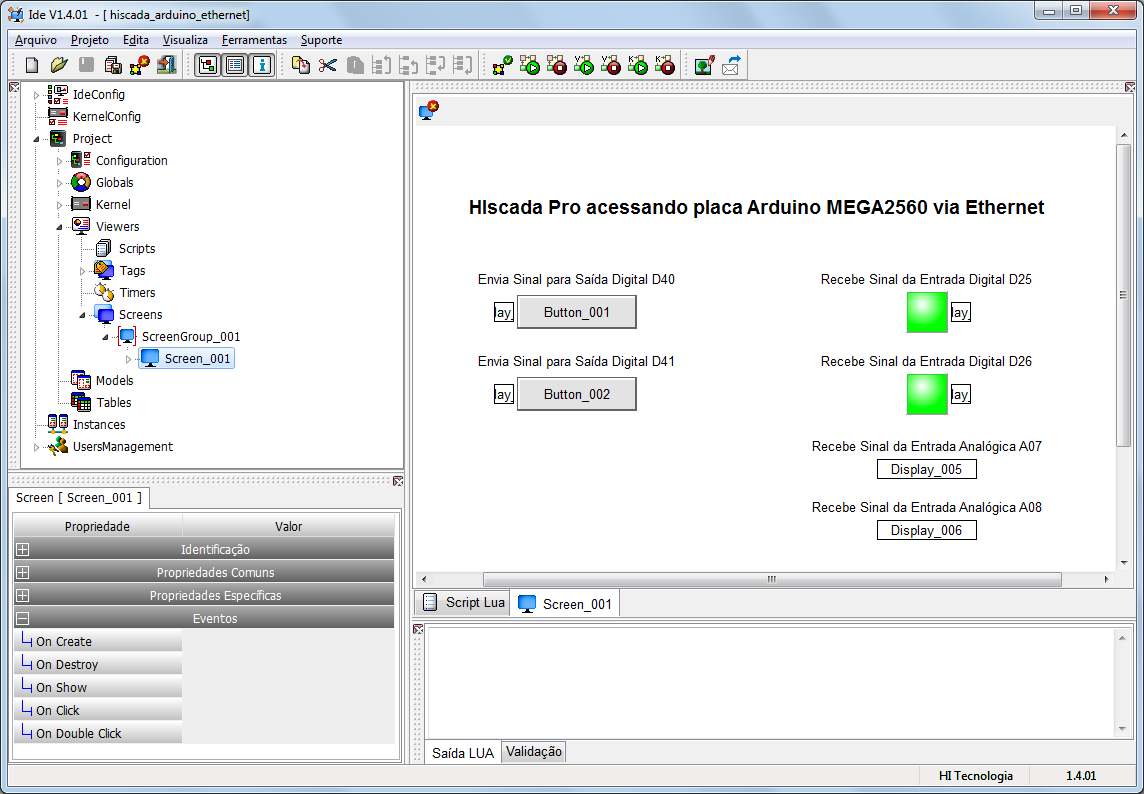Open a project using the folder icon
The height and width of the screenshot is (794, 1144).
[x=59, y=65]
